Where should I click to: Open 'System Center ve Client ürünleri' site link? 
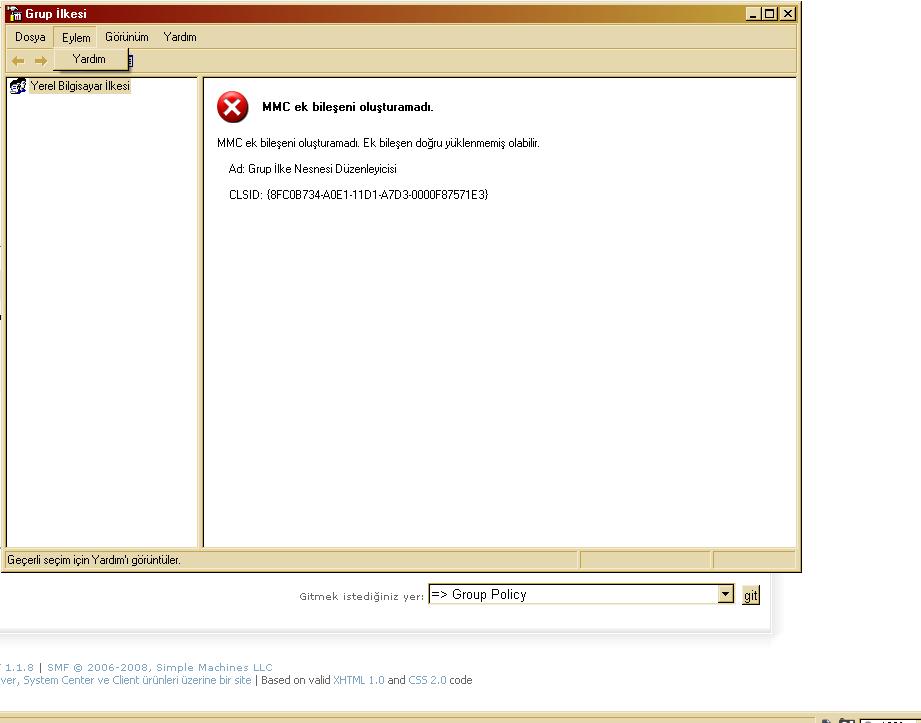click(126, 680)
